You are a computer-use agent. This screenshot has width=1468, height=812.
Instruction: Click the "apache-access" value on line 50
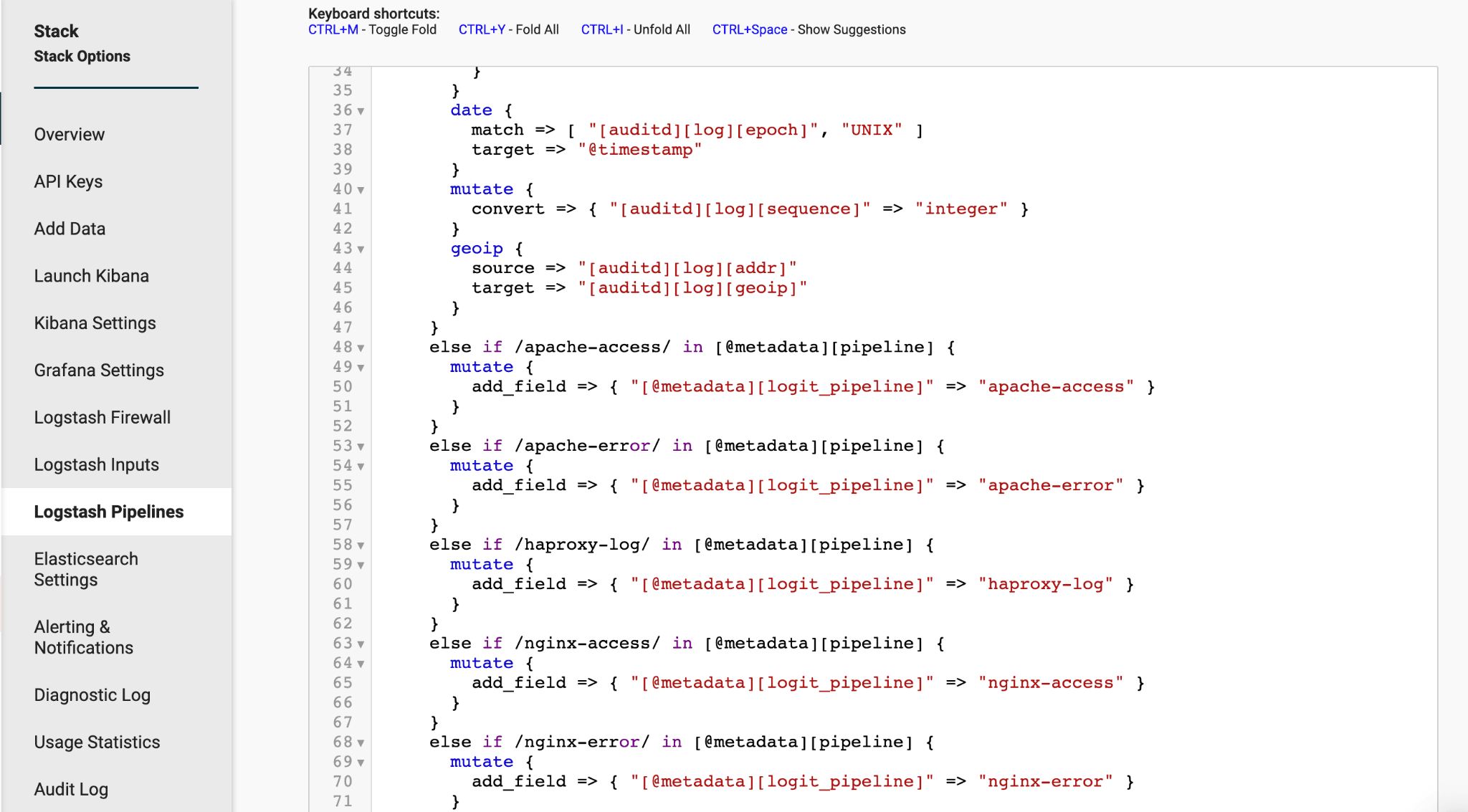click(x=1056, y=387)
